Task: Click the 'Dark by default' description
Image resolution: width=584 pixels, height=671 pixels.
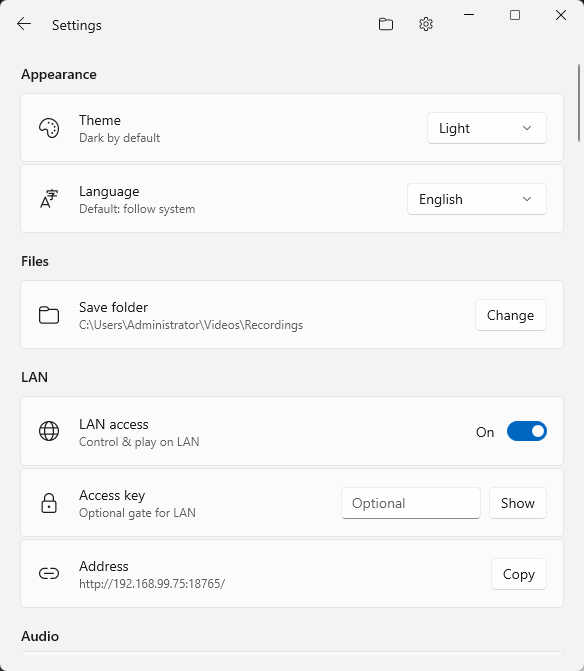Action: 119,138
